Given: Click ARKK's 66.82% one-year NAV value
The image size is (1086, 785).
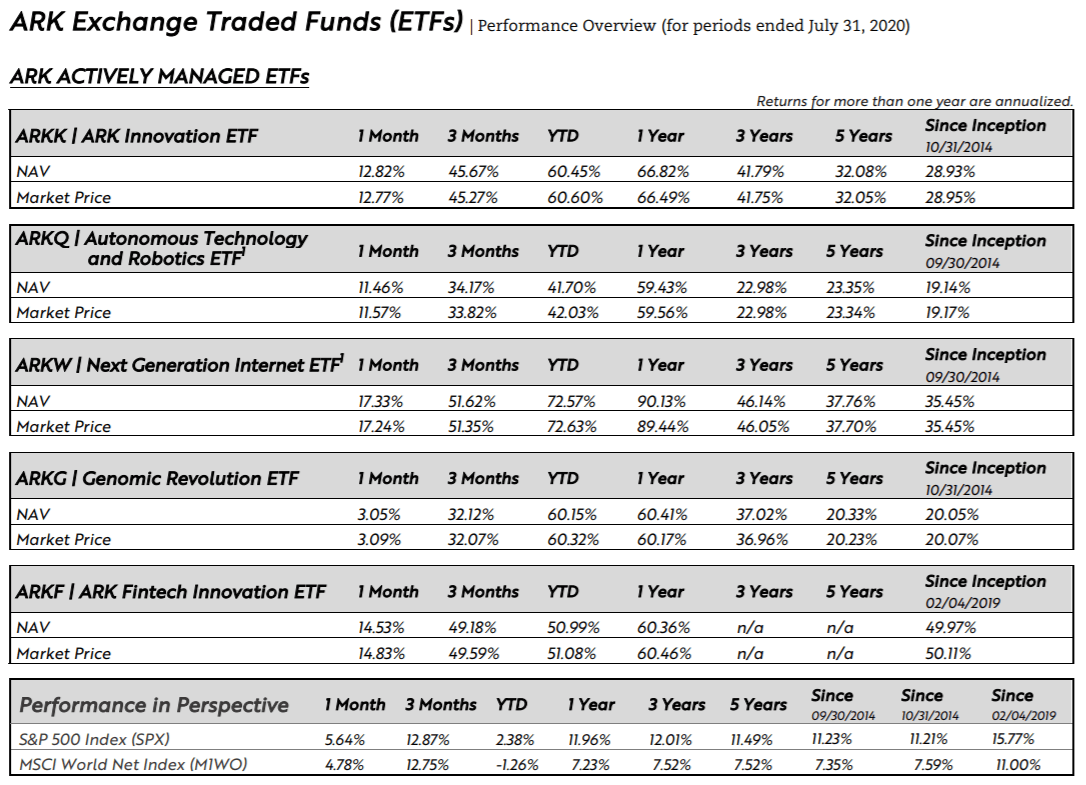Looking at the screenshot, I should coord(662,171).
